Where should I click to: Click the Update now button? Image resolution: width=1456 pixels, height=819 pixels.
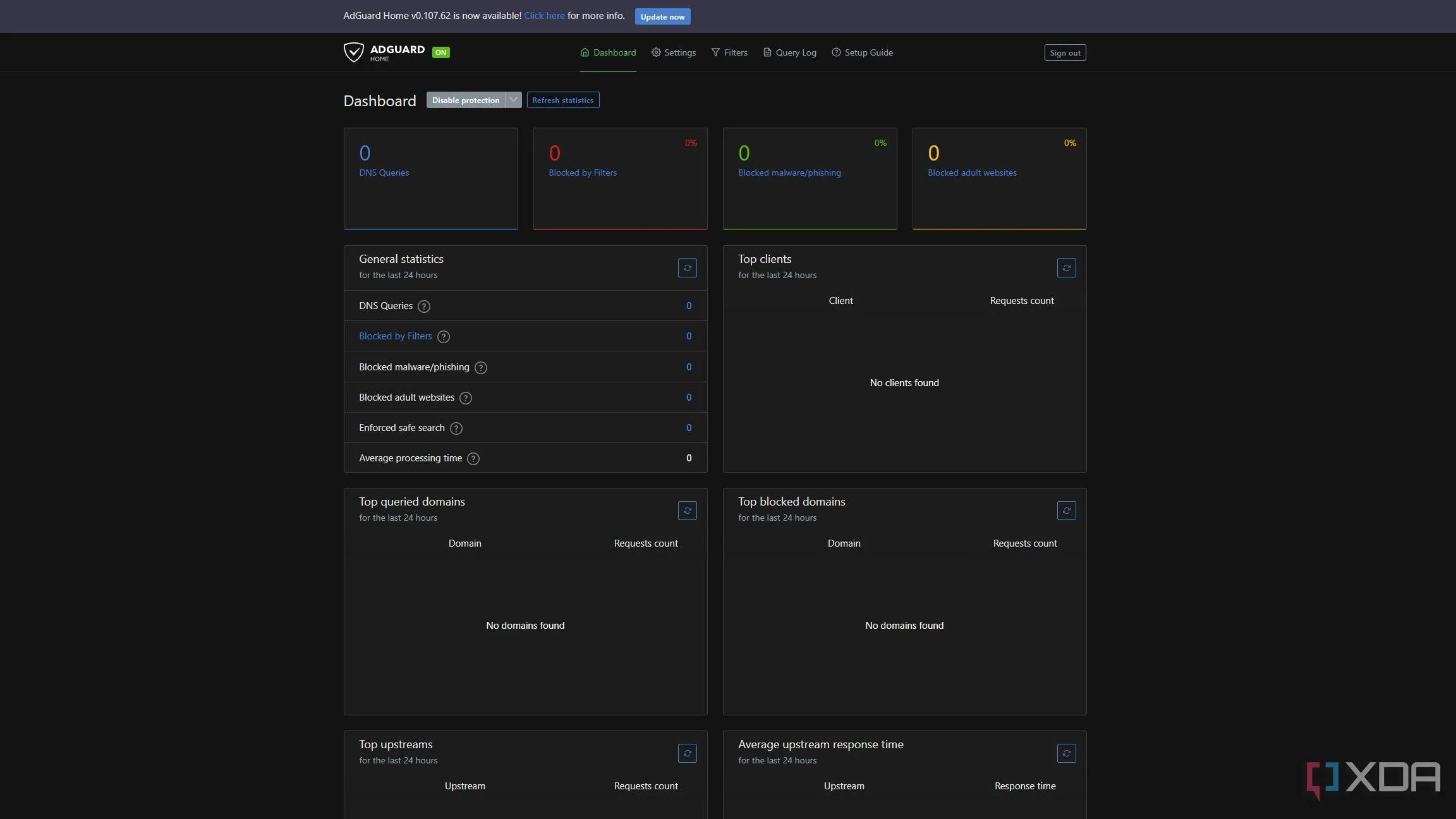coord(662,16)
